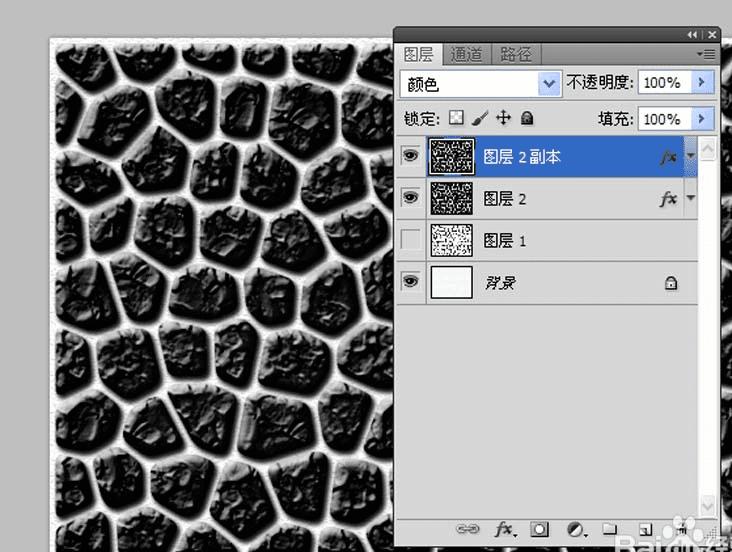The width and height of the screenshot is (732, 552).
Task: Open the layer style fx button at the panel bottom
Action: point(504,530)
